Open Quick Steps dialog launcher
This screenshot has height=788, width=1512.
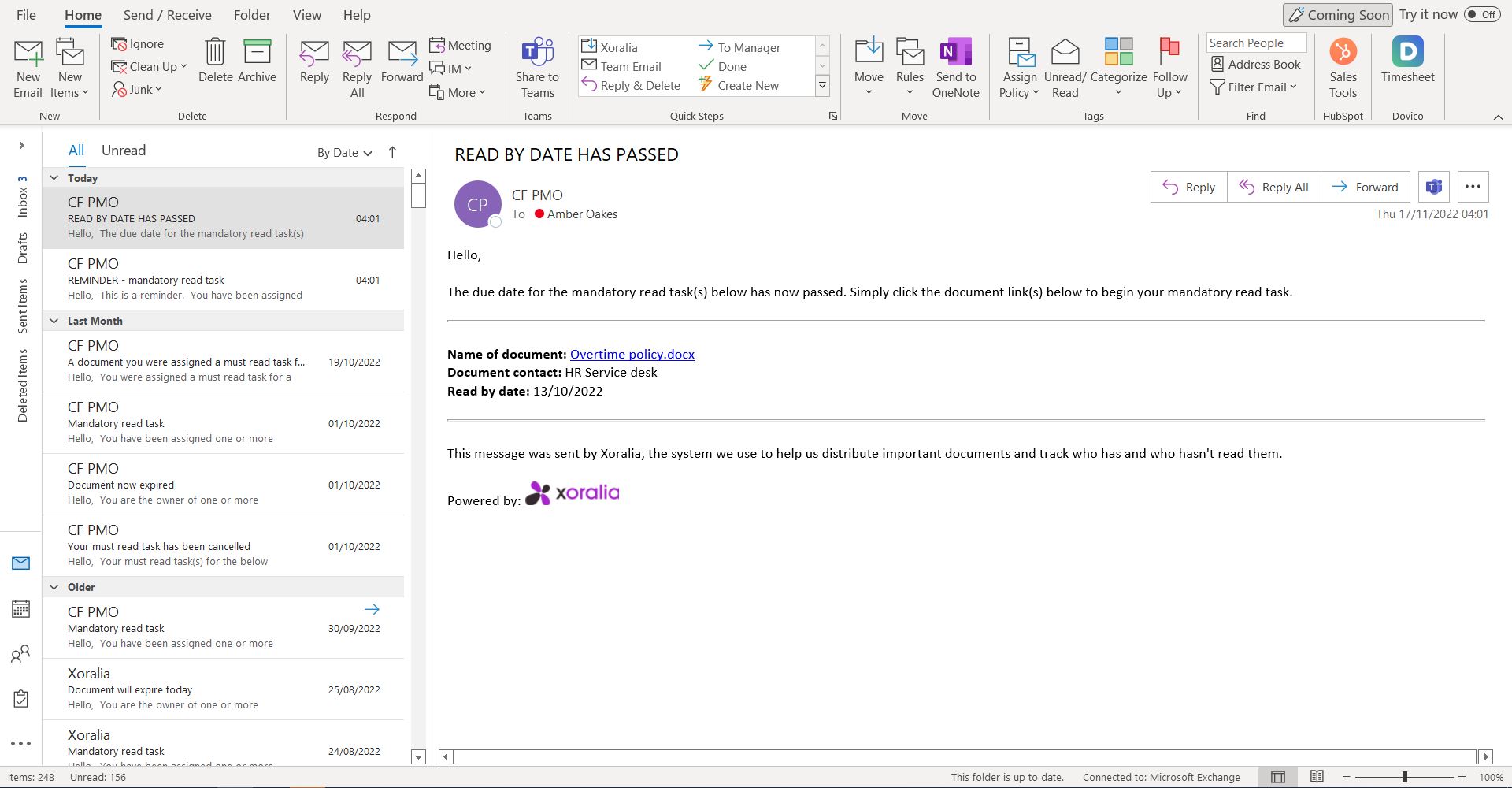click(832, 116)
